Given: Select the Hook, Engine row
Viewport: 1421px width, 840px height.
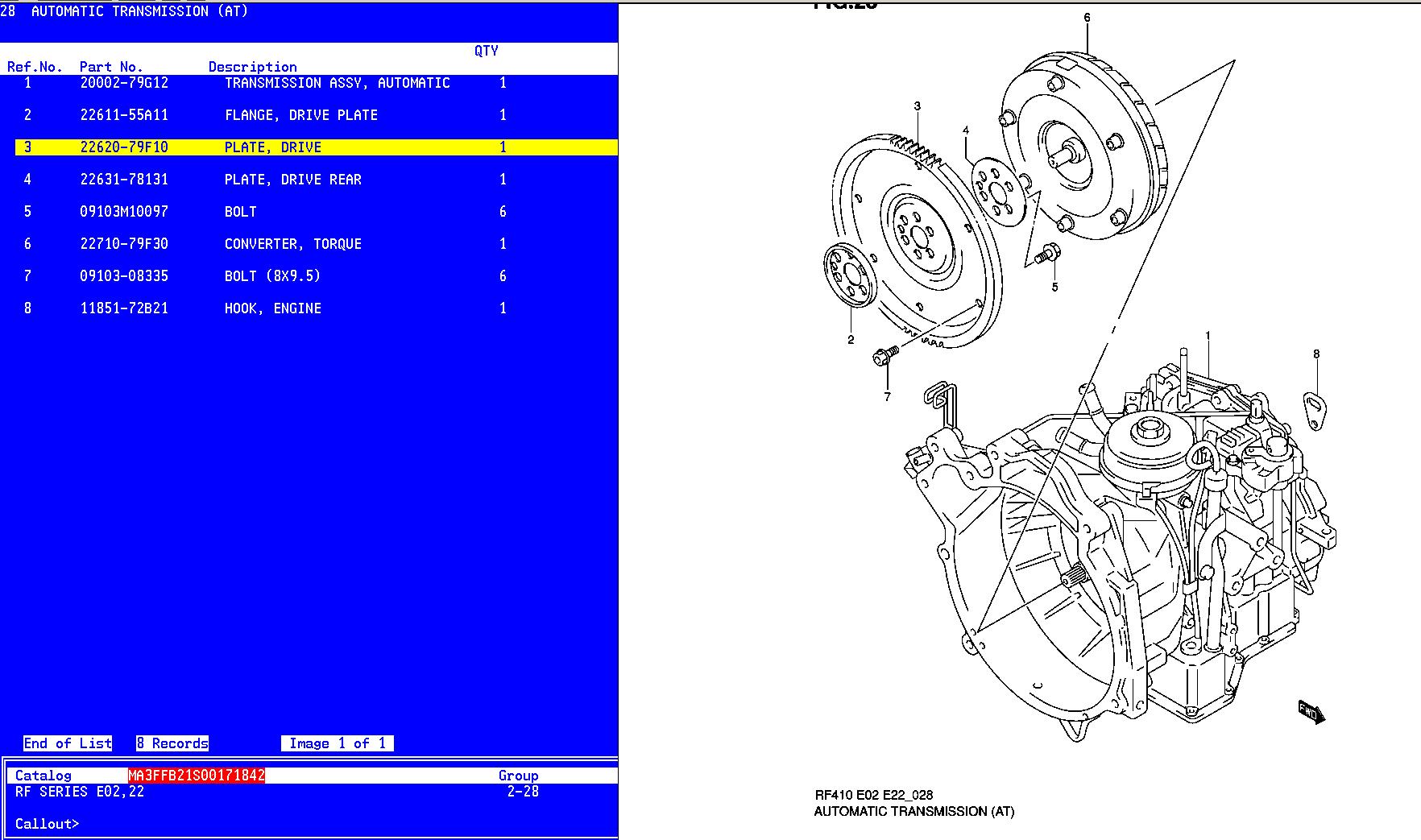Looking at the screenshot, I should coord(272,308).
